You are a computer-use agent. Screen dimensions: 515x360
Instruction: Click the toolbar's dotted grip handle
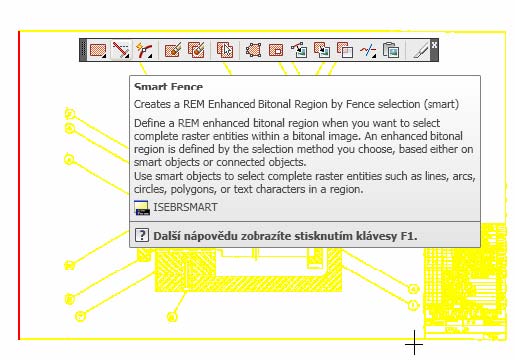point(83,50)
